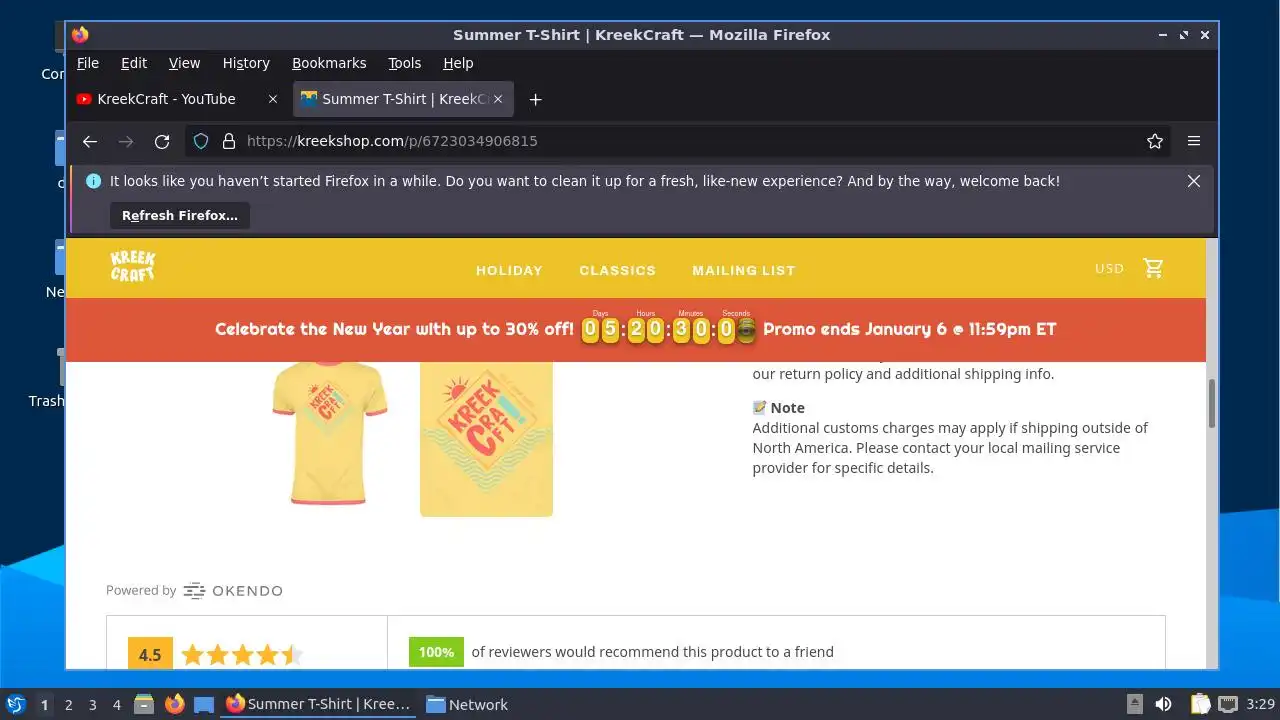The width and height of the screenshot is (1280, 720).
Task: Open the clipboard tray icon
Action: pos(1200,704)
